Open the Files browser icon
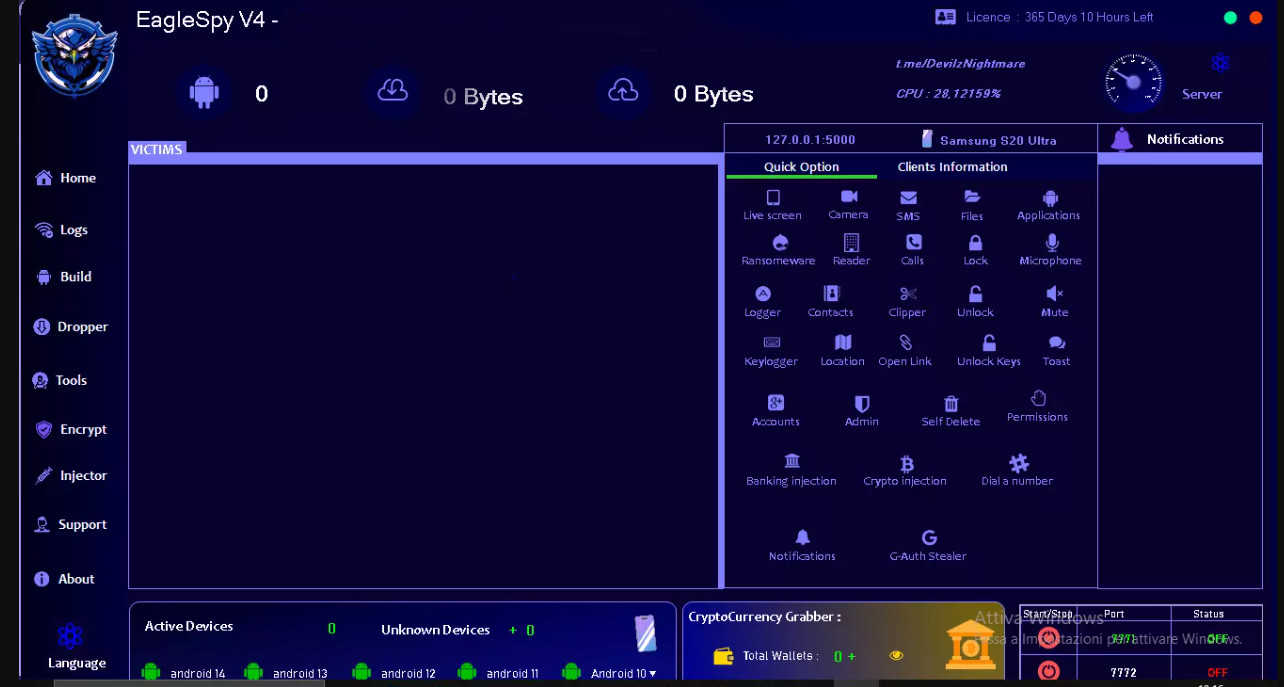 (972, 197)
